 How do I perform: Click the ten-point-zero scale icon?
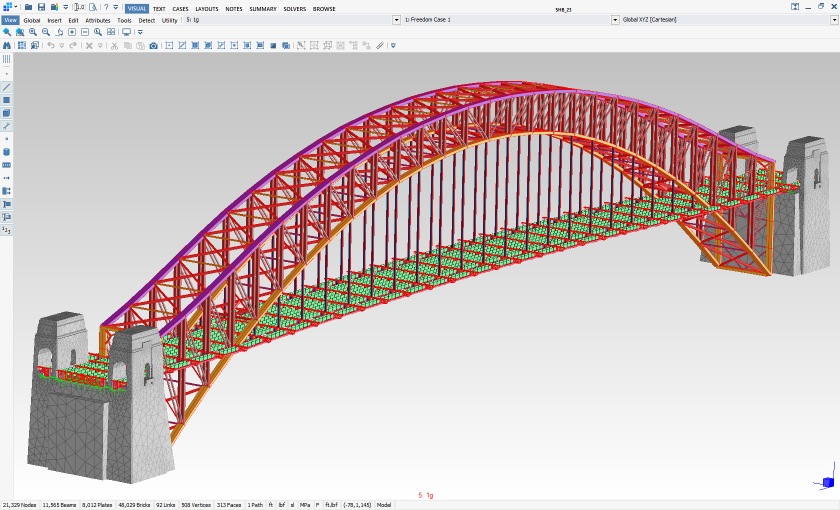[x=79, y=7]
